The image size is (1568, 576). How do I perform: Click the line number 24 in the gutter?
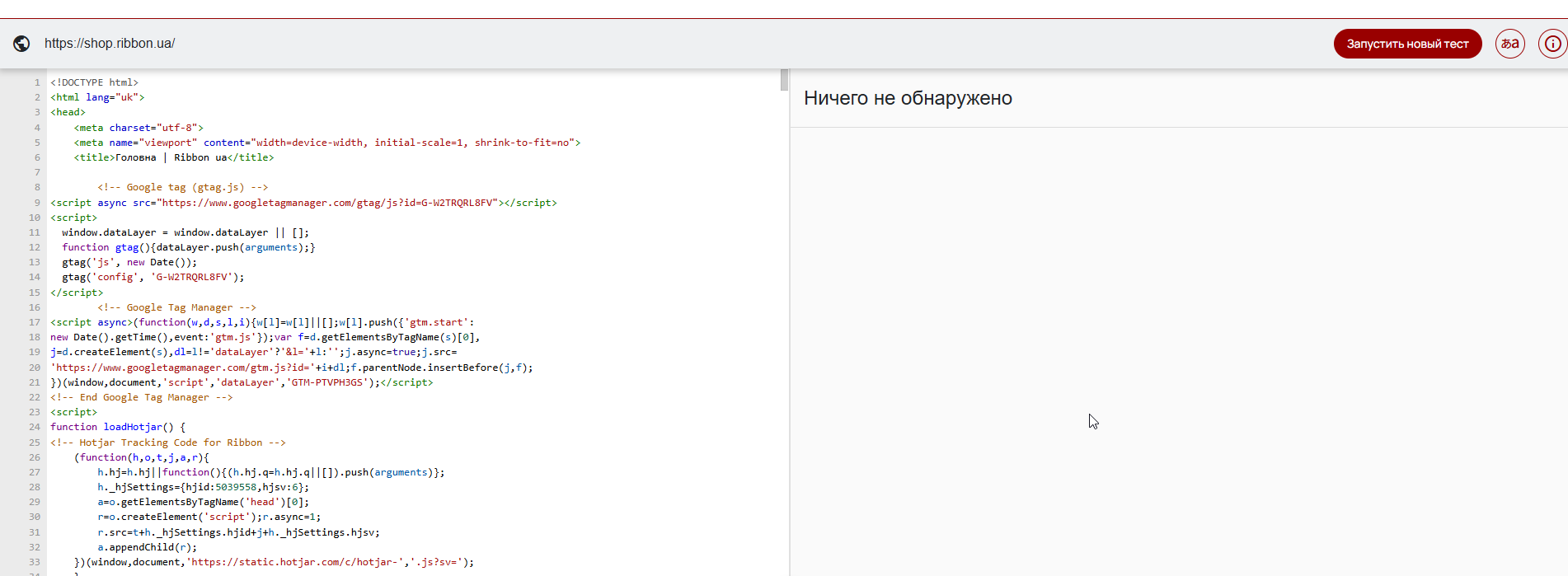35,427
